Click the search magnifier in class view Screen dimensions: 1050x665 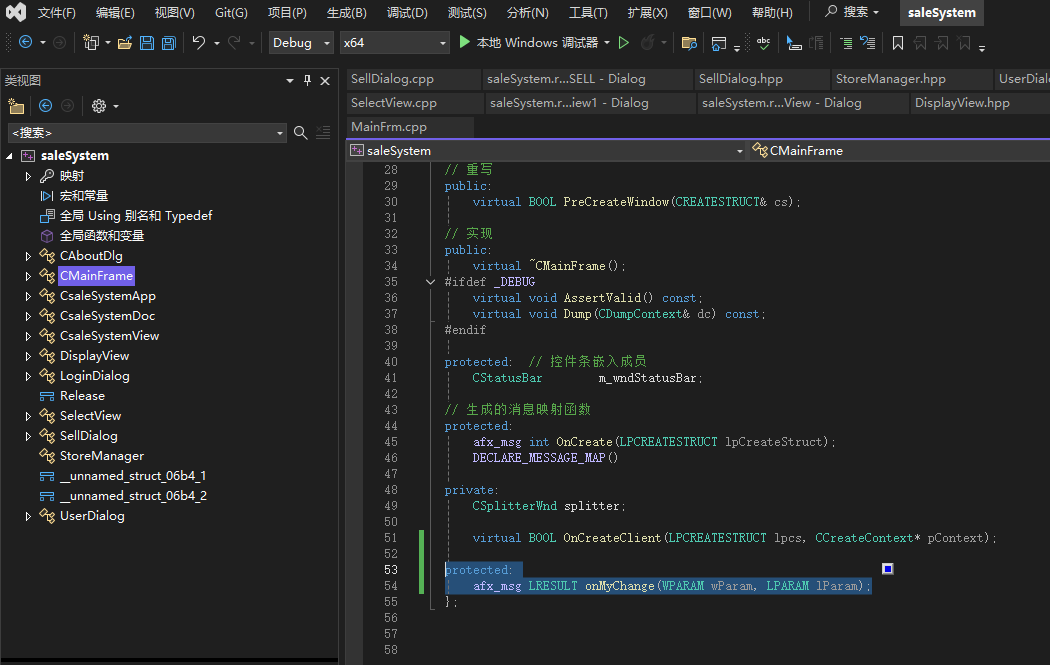tap(300, 132)
